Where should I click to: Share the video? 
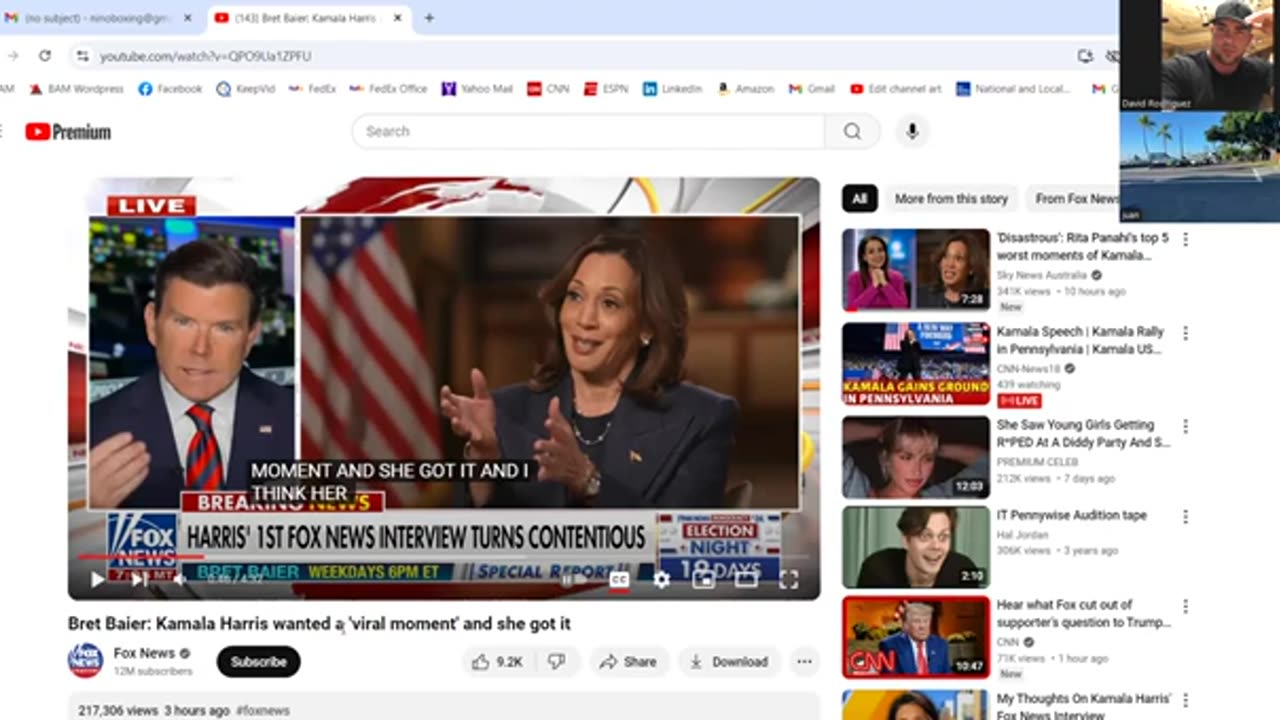pos(628,662)
